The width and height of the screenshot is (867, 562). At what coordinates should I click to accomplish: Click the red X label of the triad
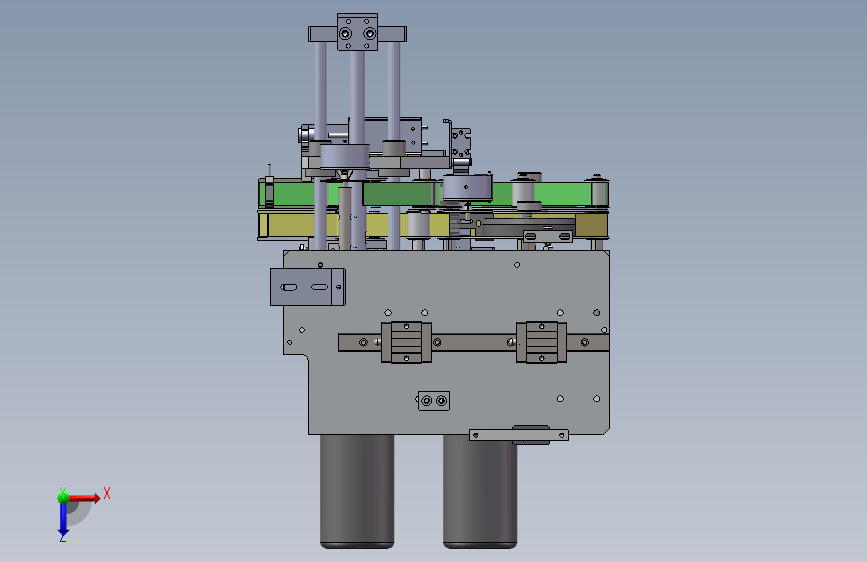click(x=107, y=493)
